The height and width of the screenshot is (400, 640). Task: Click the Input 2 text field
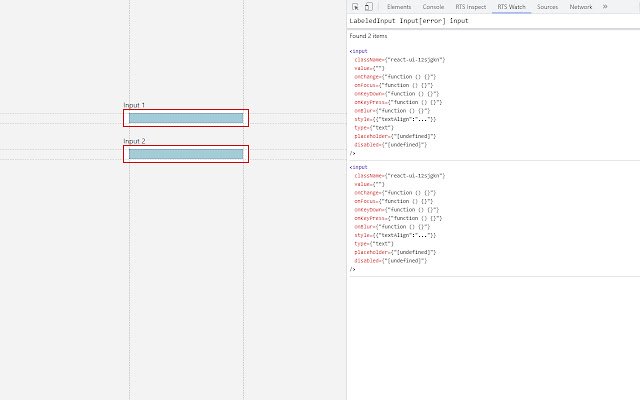pyautogui.click(x=186, y=154)
